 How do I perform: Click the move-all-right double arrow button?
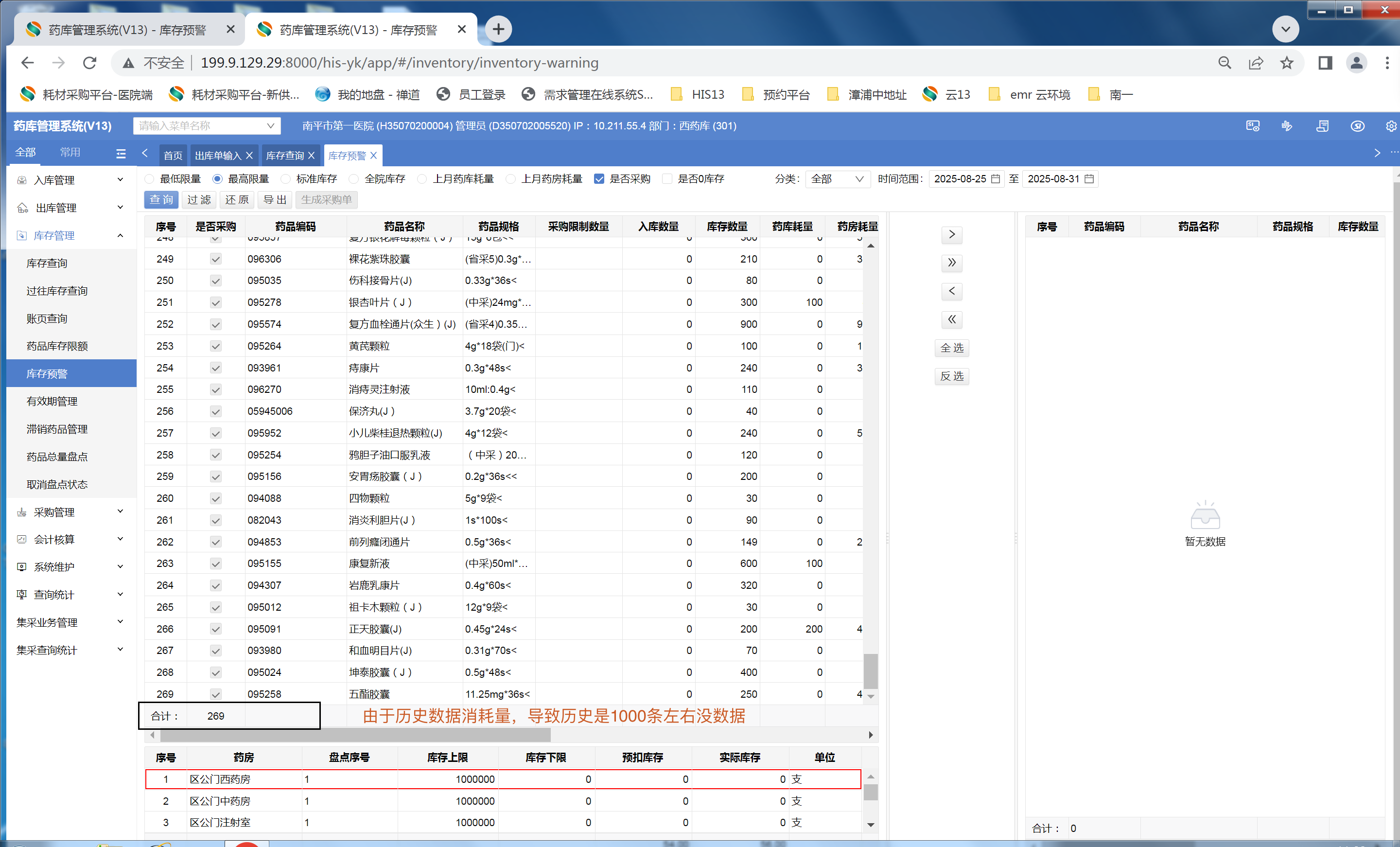(x=951, y=263)
